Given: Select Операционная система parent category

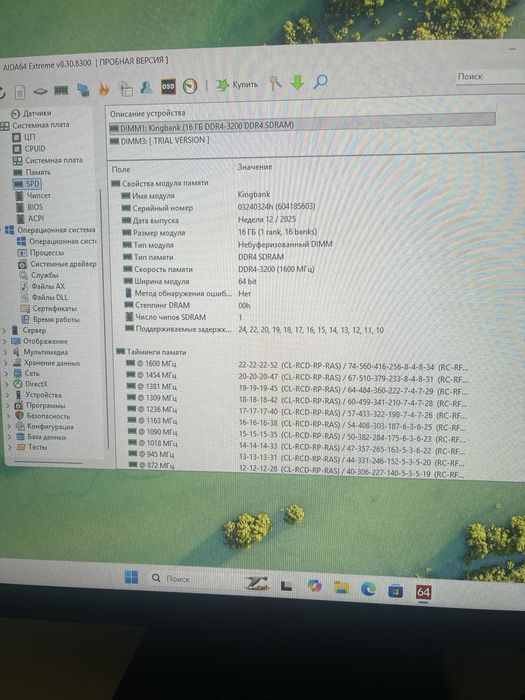Looking at the screenshot, I should (x=50, y=230).
